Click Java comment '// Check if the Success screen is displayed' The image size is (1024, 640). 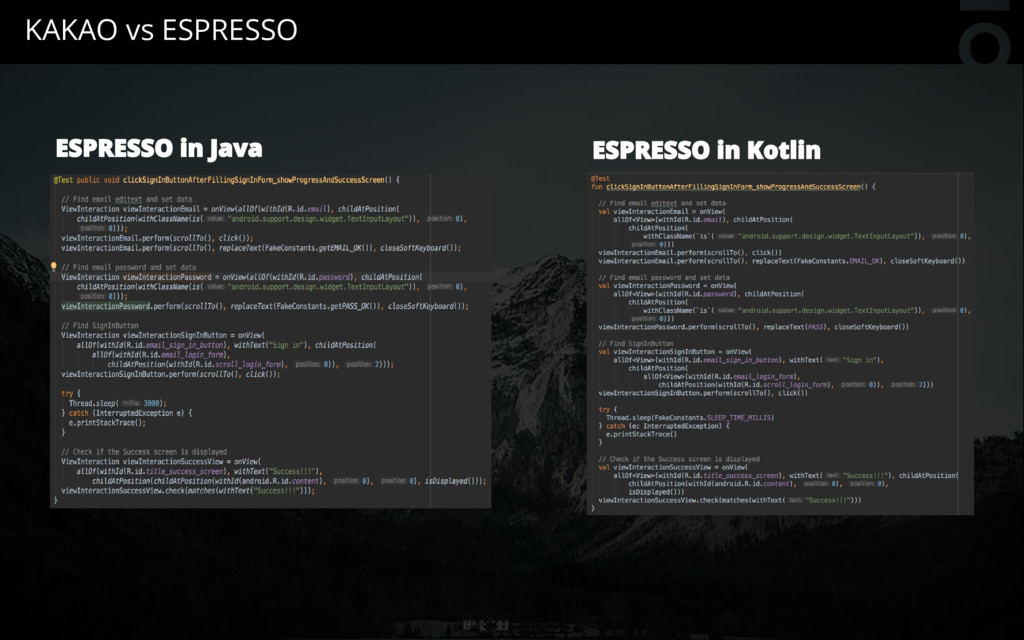point(144,452)
